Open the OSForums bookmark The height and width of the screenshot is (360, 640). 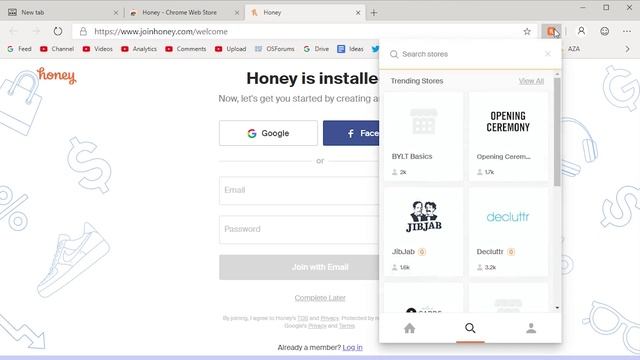[x=274, y=49]
